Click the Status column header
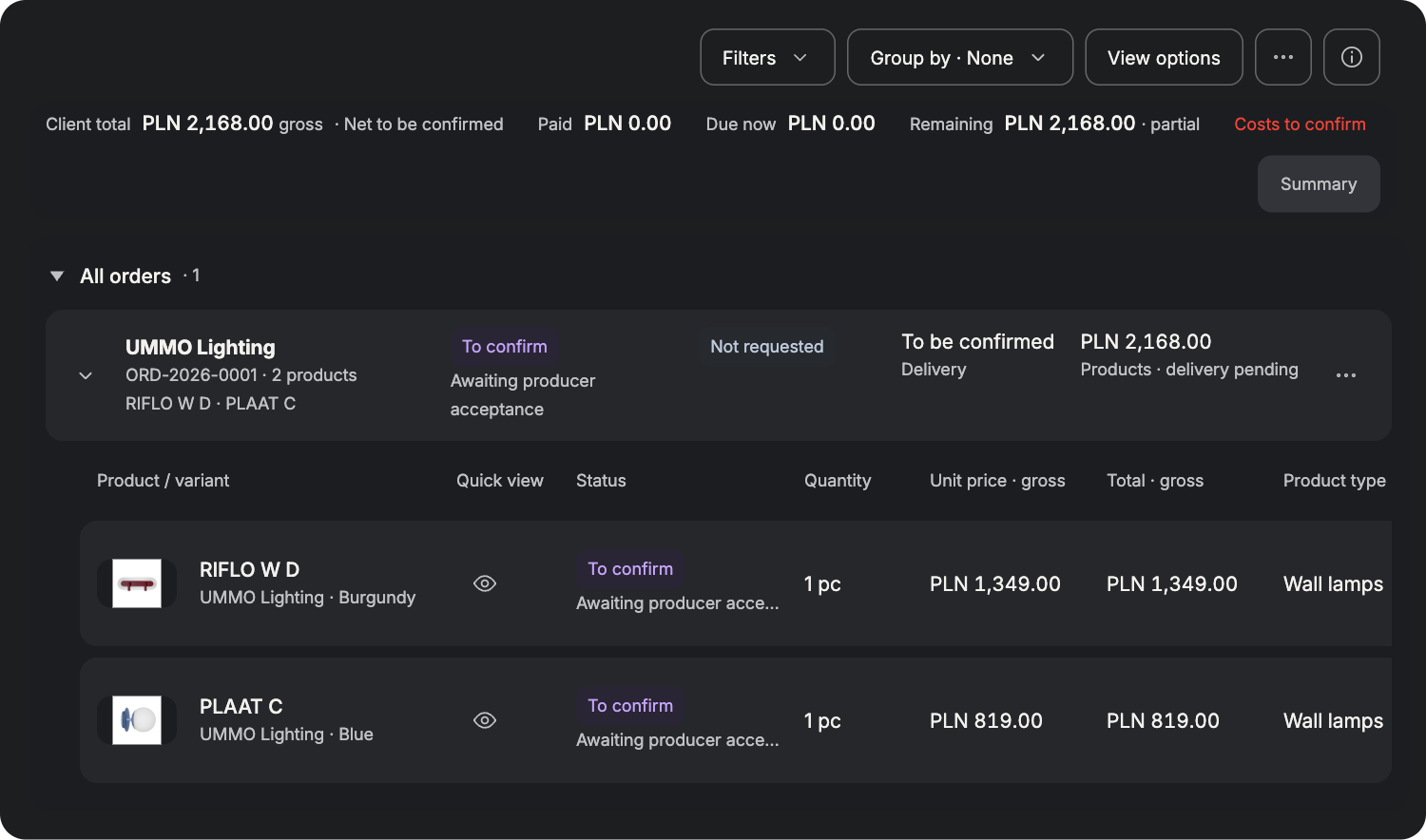This screenshot has height=840, width=1426. [x=601, y=481]
